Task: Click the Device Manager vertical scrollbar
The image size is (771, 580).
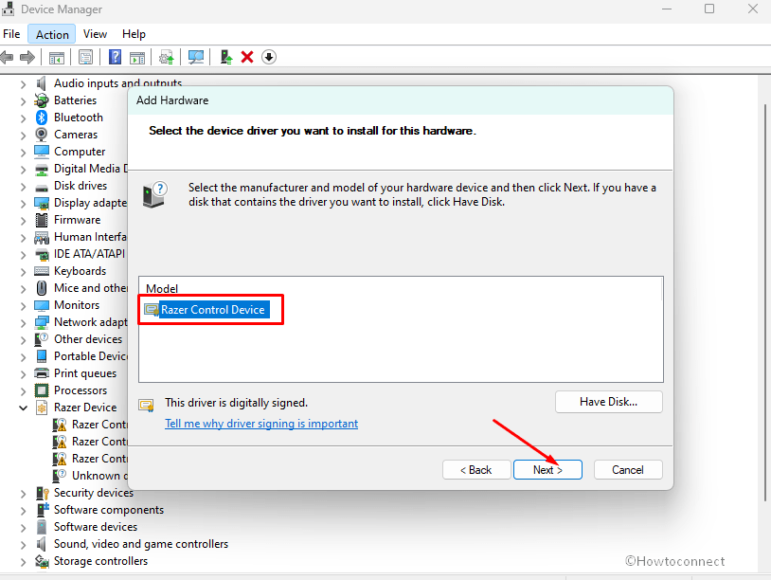Action: [x=765, y=302]
